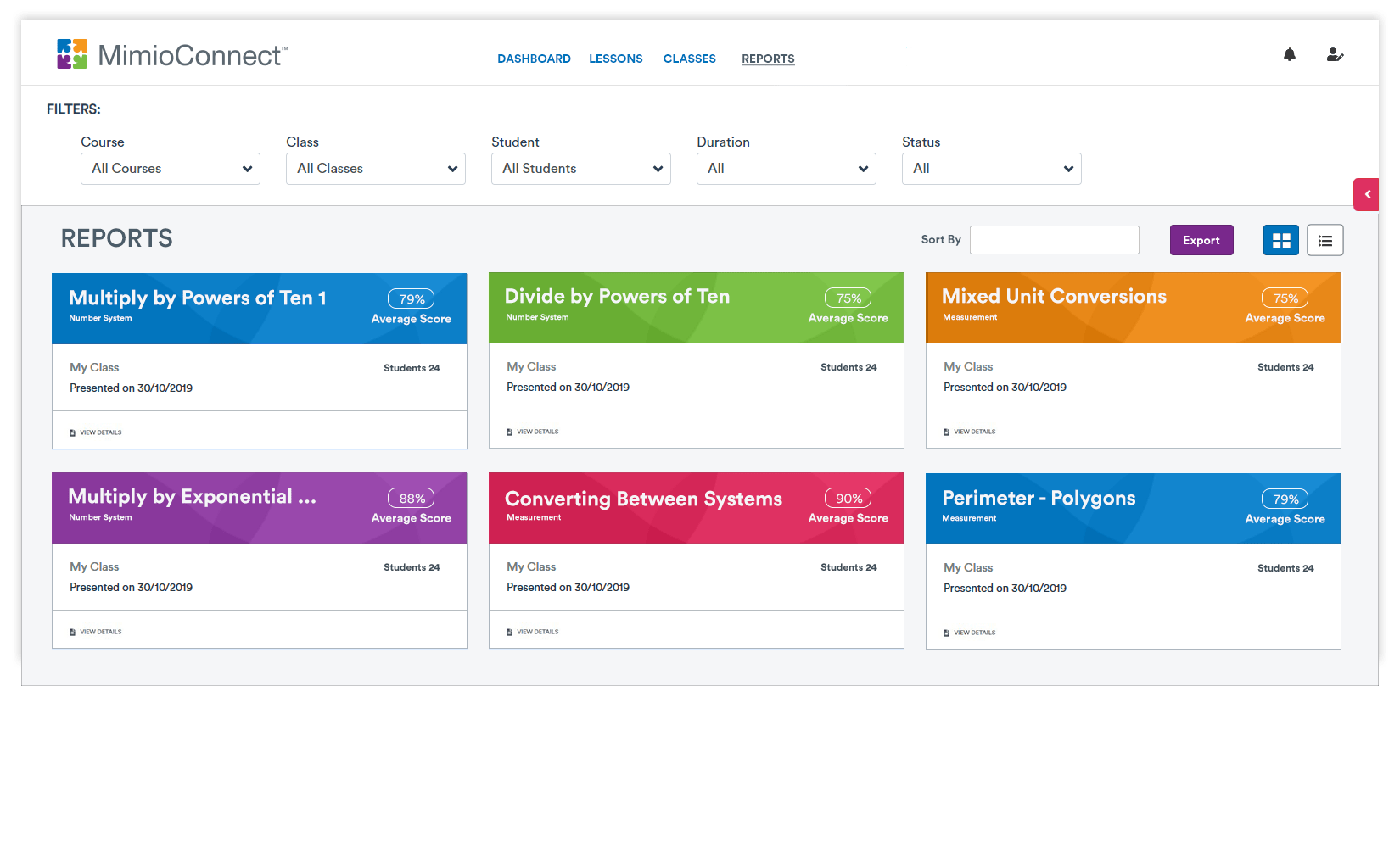Go to the Dashboard tab

tap(534, 59)
